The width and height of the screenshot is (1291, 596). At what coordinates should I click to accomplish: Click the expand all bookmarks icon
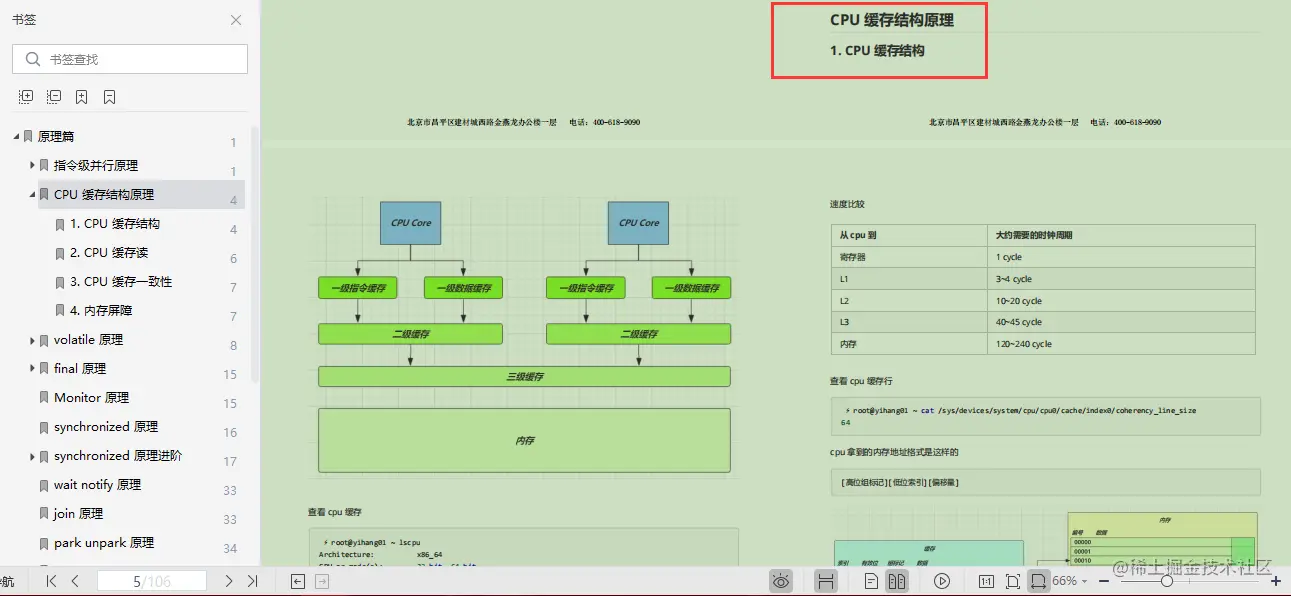(26, 97)
